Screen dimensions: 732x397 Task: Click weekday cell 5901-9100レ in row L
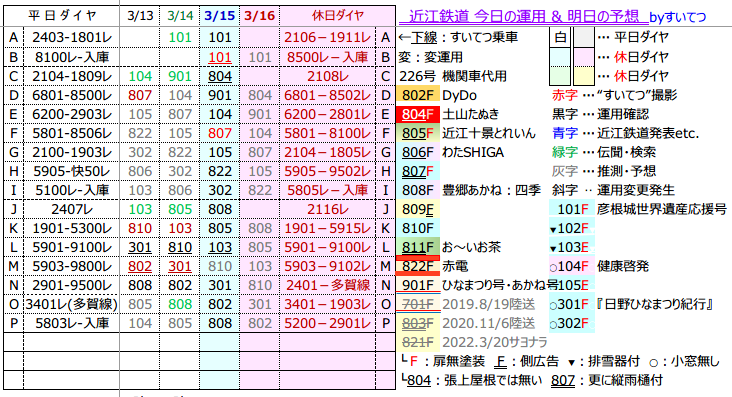(72, 248)
